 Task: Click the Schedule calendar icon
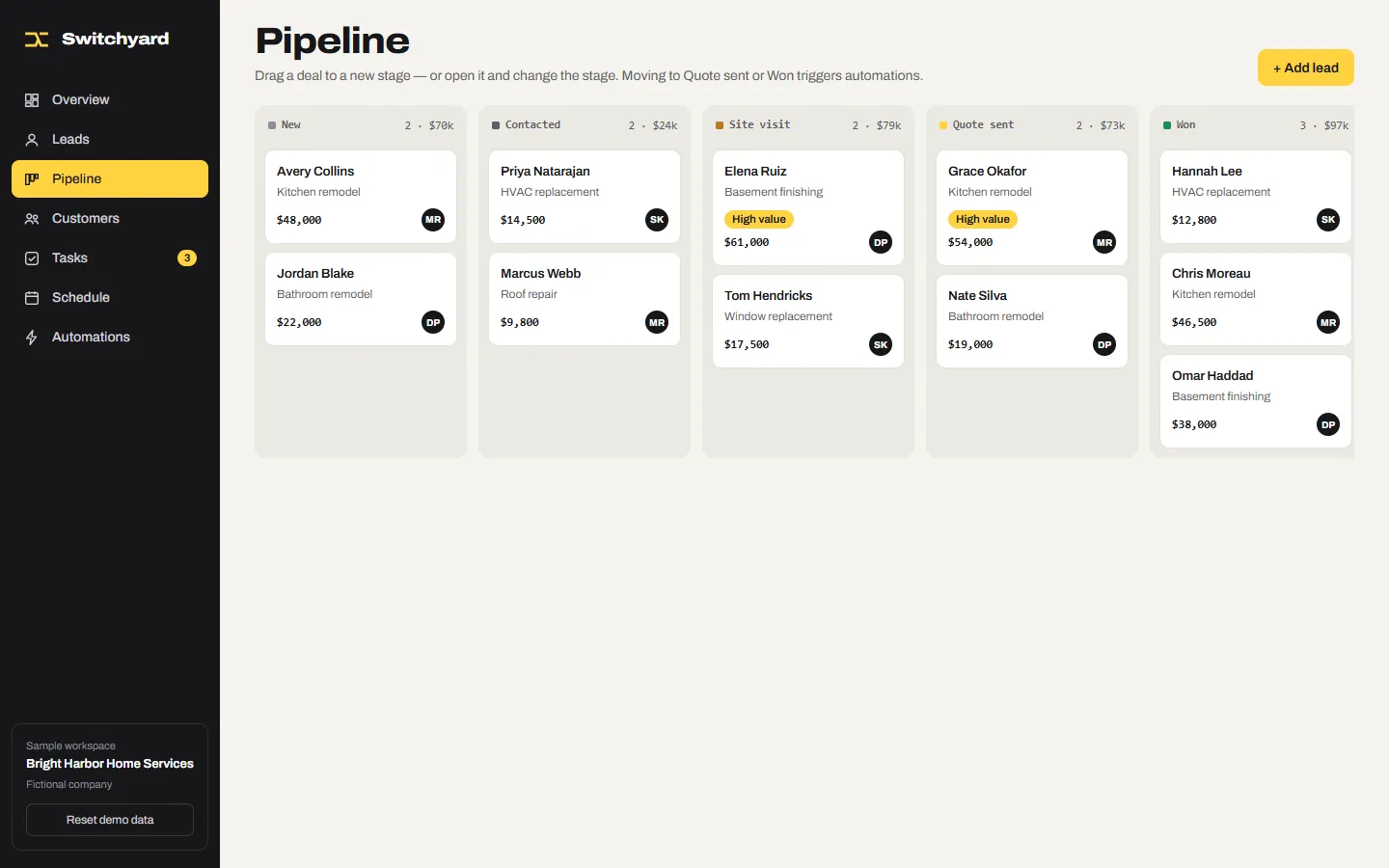tap(32, 298)
